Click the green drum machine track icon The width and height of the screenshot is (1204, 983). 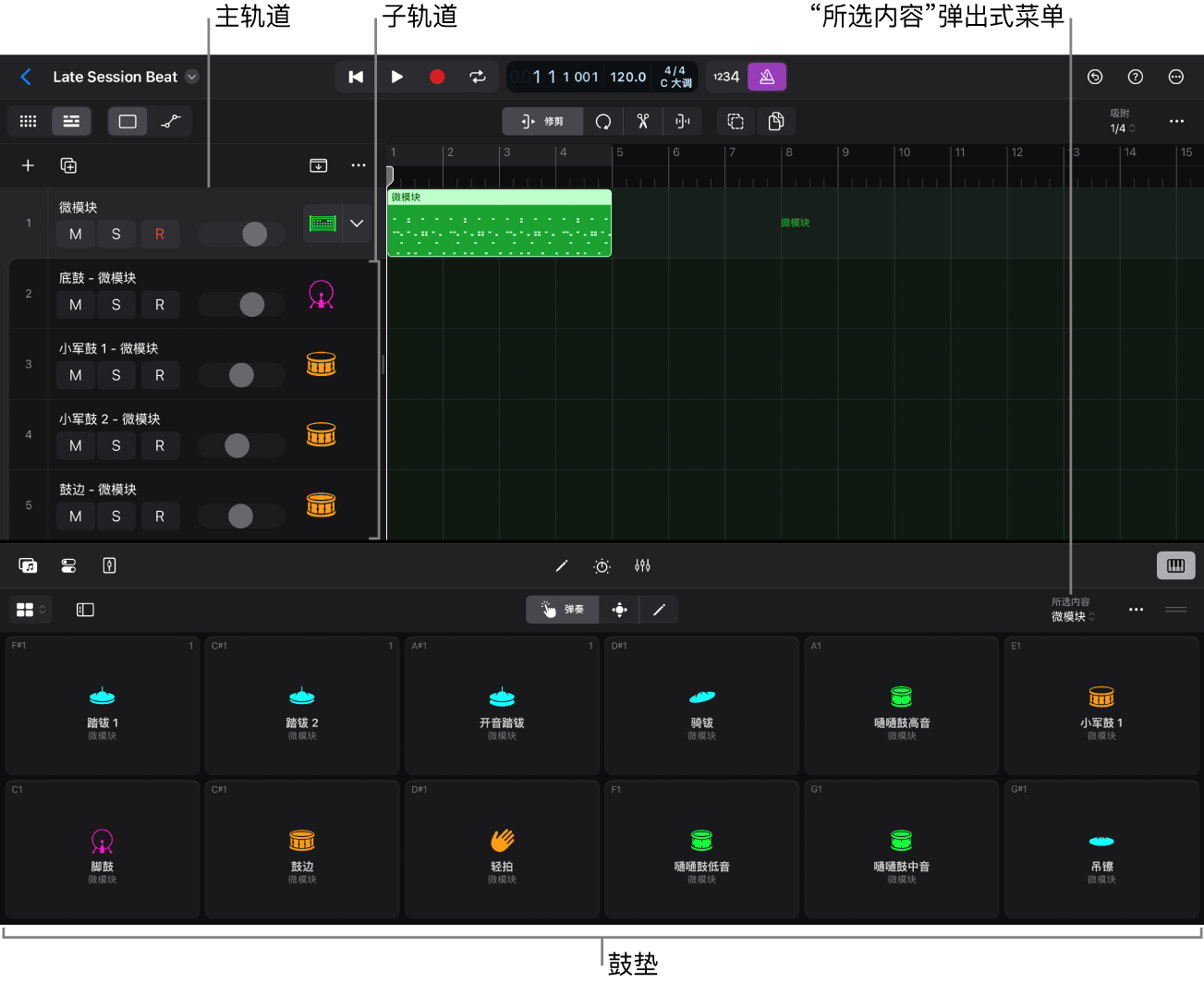322,223
